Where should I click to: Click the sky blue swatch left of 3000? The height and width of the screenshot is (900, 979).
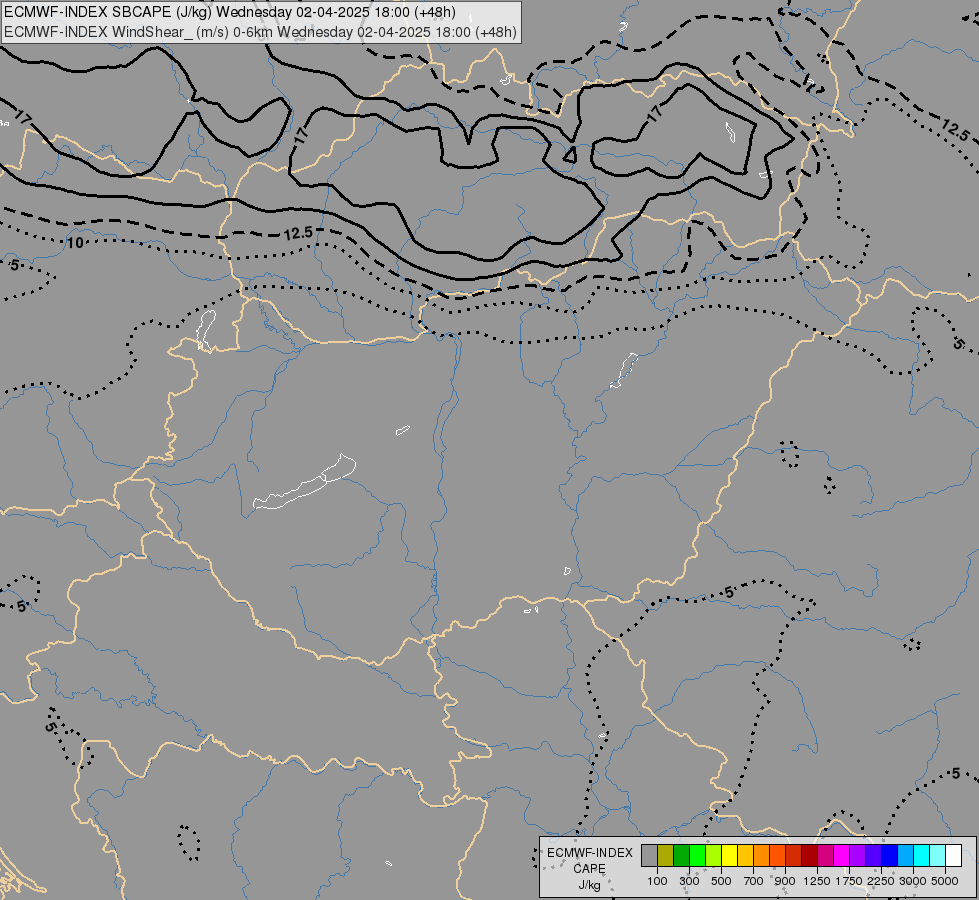905,855
